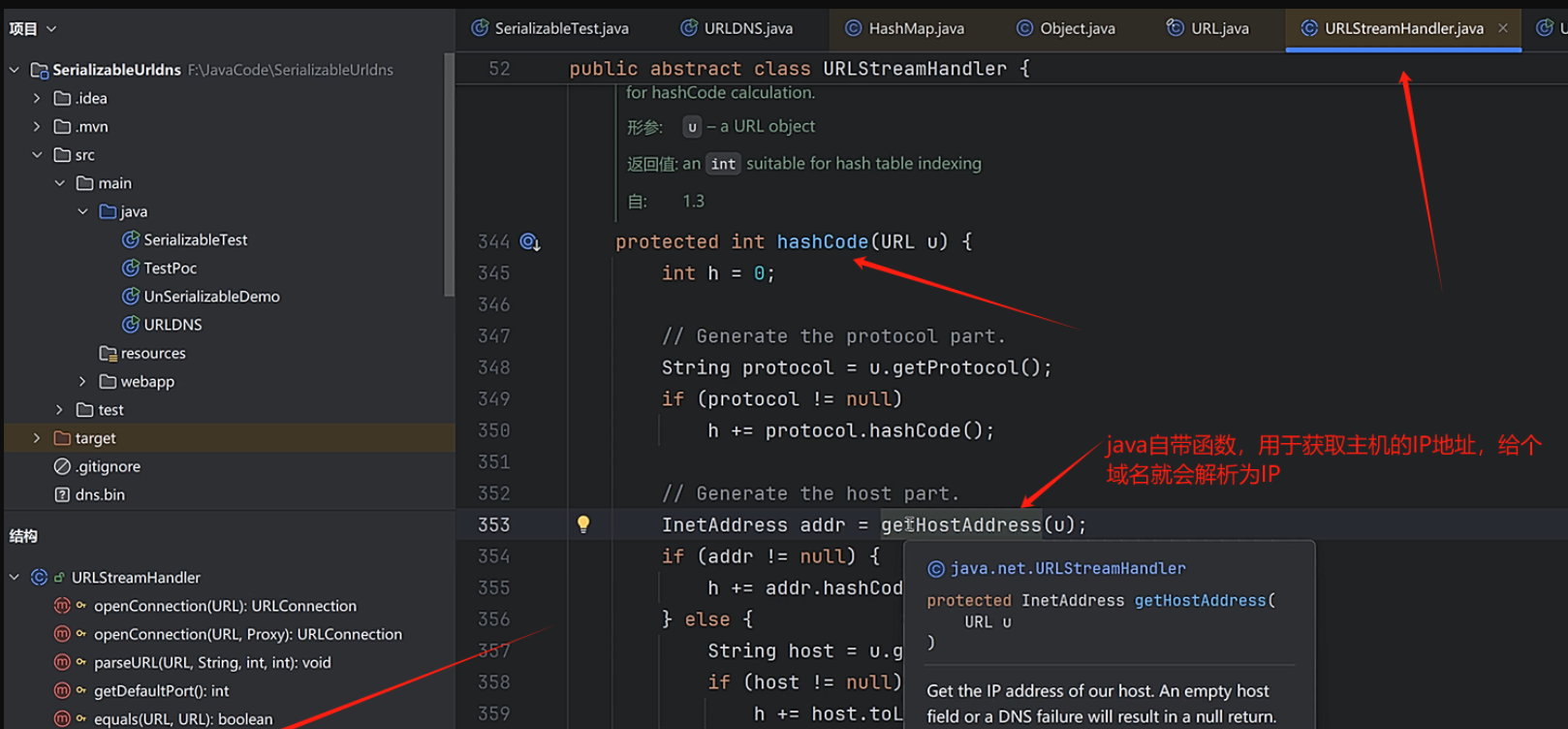Switch to the URL.java tab
This screenshot has width=1568, height=729.
1207,28
